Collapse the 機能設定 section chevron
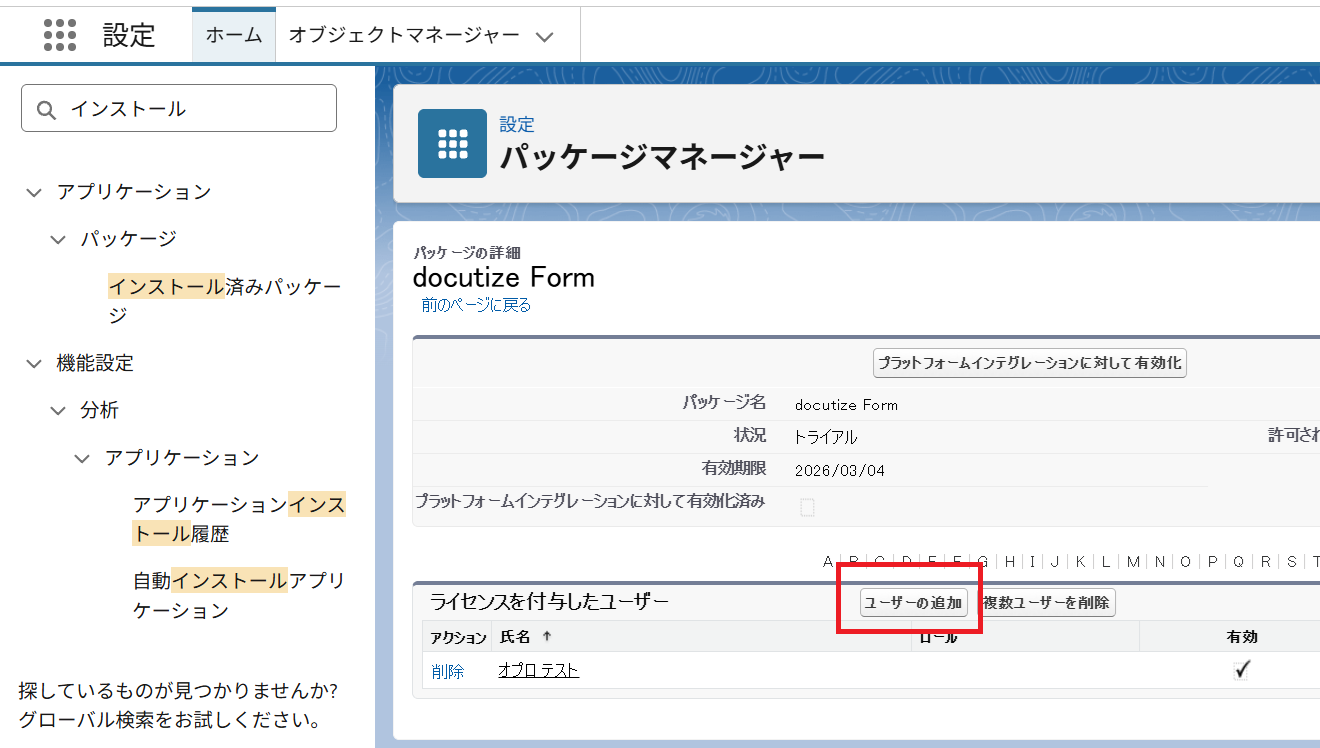The image size is (1320, 748). point(34,364)
